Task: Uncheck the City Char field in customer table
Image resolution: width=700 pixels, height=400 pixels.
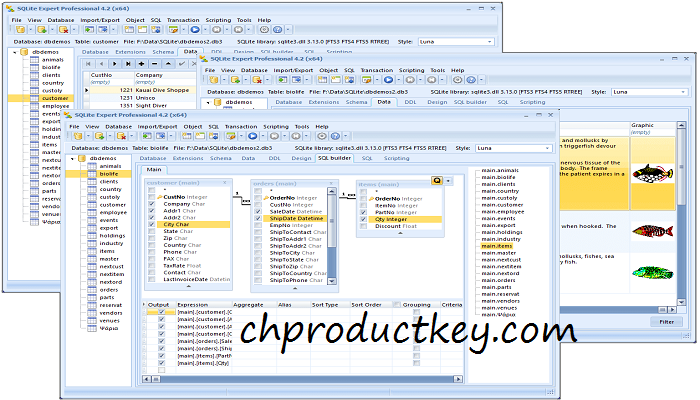Action: coord(152,225)
